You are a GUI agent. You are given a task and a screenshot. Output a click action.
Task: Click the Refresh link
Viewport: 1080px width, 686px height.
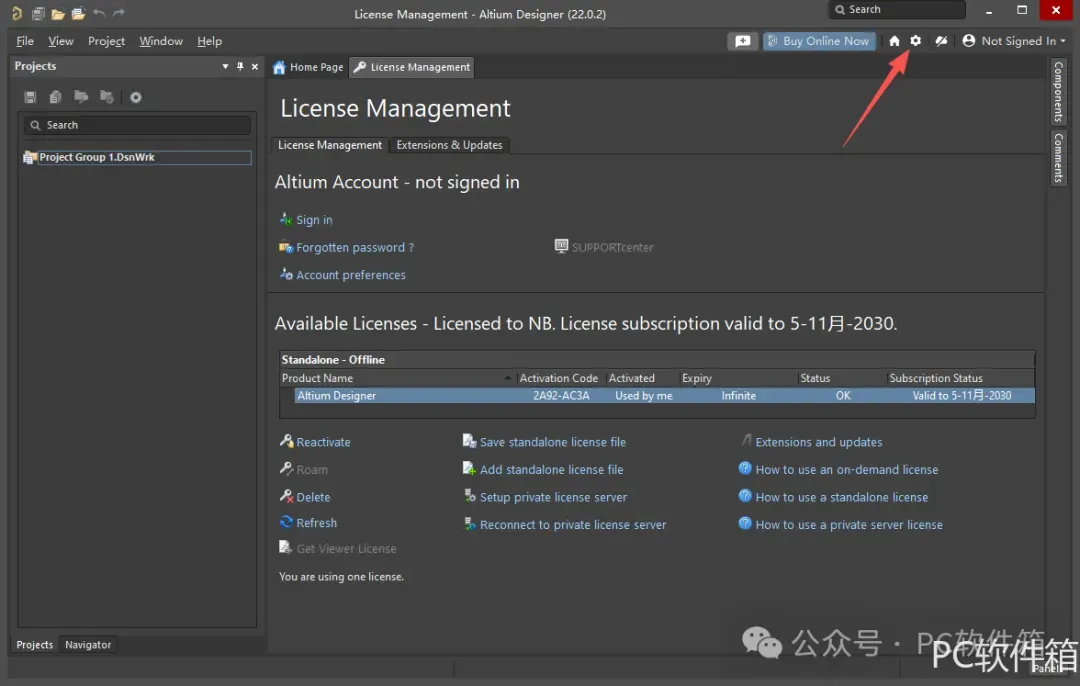(x=316, y=523)
